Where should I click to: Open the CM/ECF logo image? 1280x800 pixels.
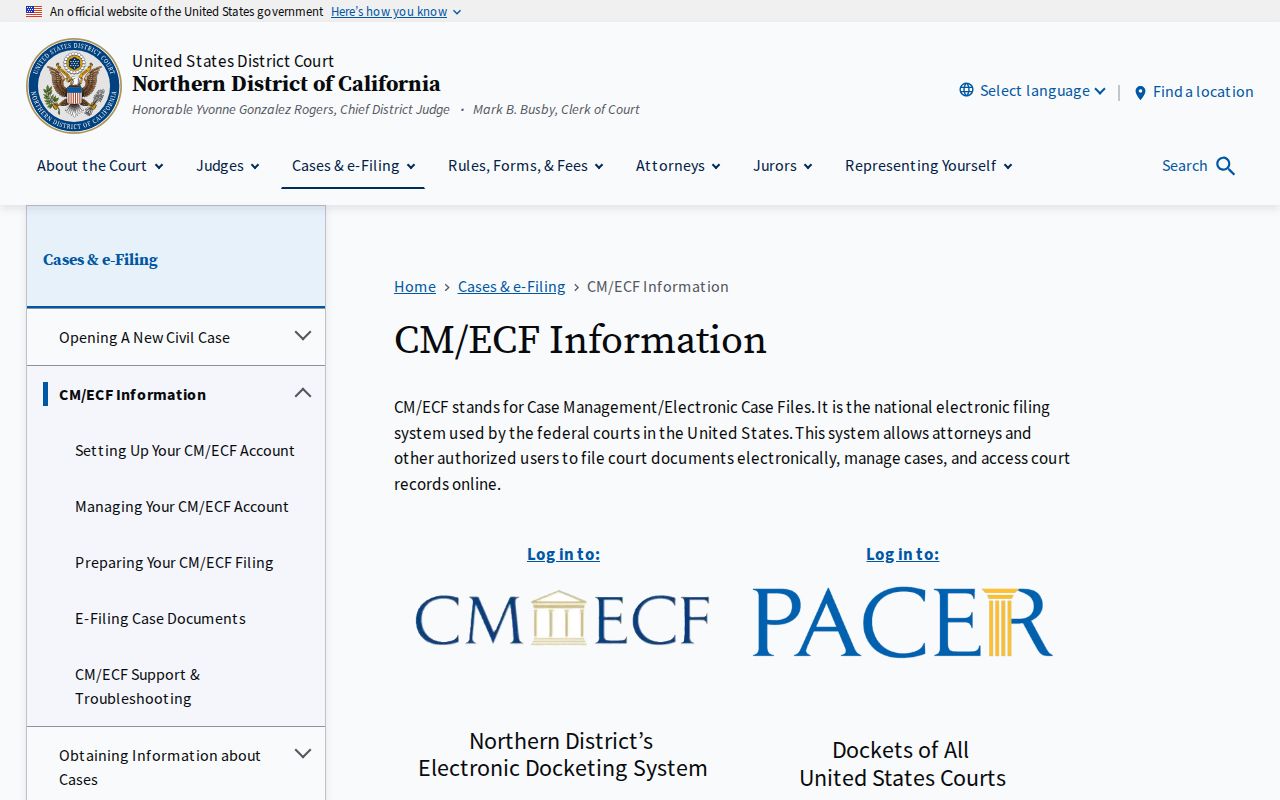click(x=562, y=618)
